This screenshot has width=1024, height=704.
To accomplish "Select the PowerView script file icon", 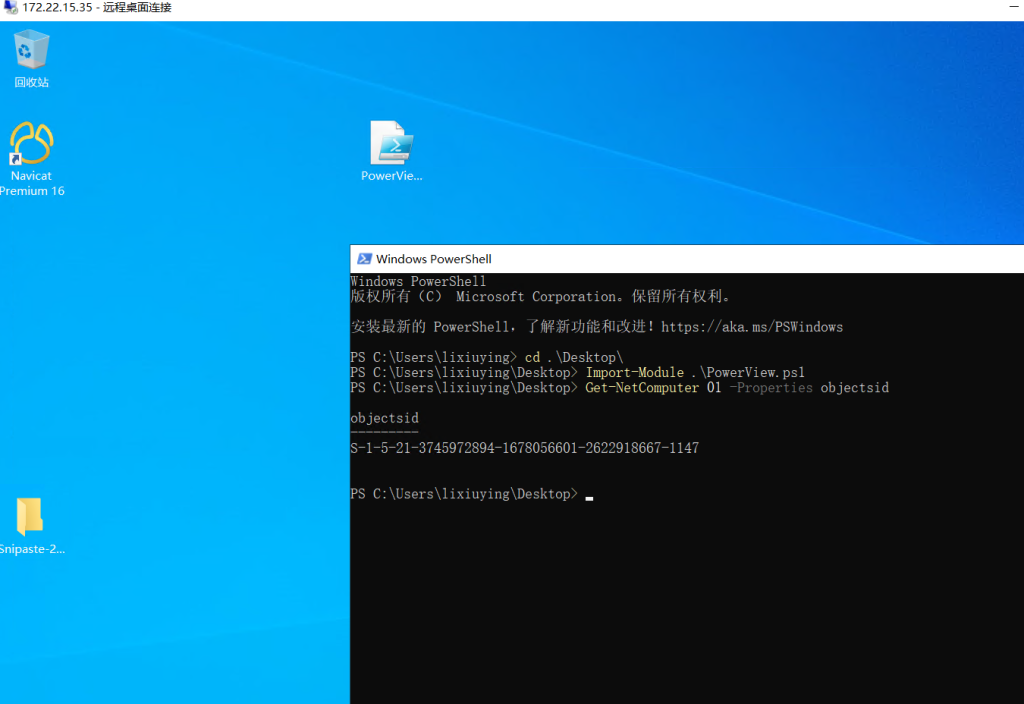I will point(391,143).
